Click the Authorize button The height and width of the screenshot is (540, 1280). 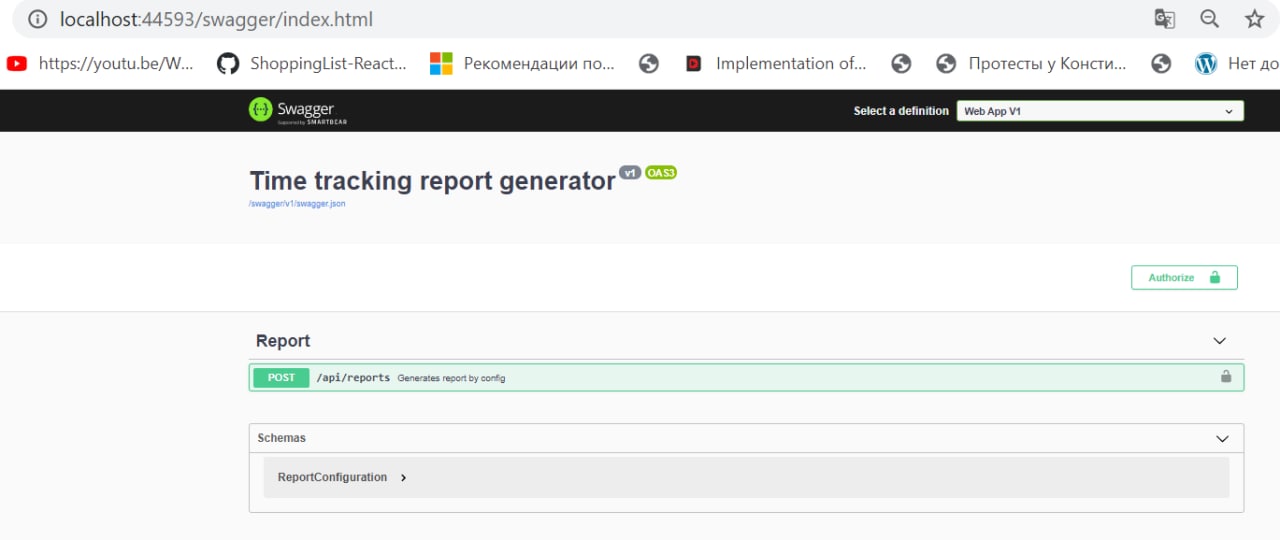coord(1184,277)
